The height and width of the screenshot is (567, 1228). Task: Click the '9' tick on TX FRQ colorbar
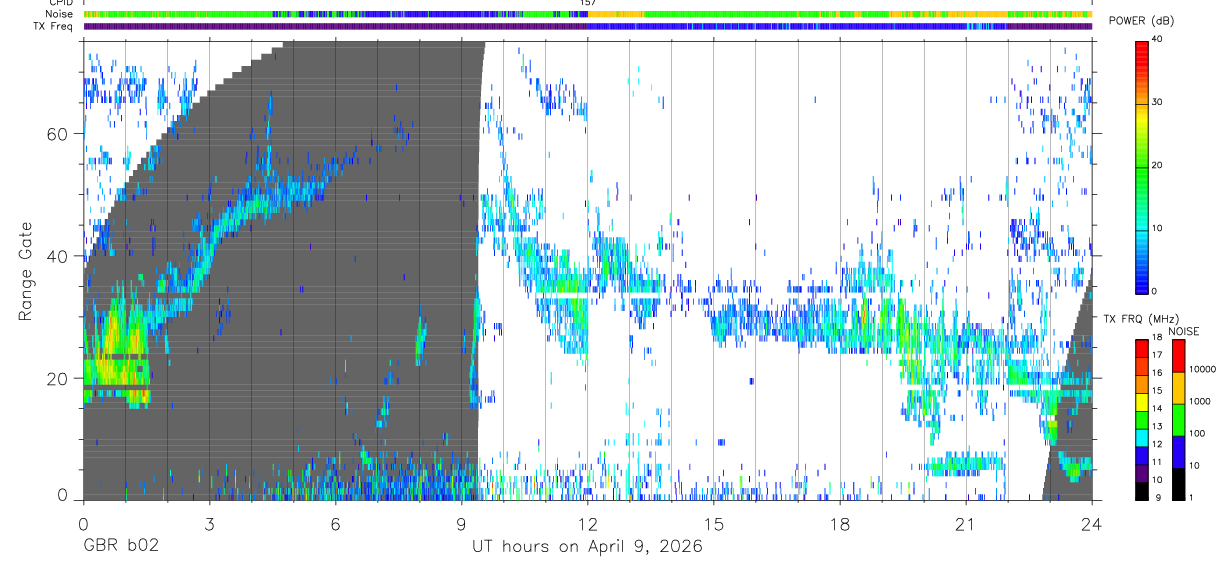(x=1157, y=499)
